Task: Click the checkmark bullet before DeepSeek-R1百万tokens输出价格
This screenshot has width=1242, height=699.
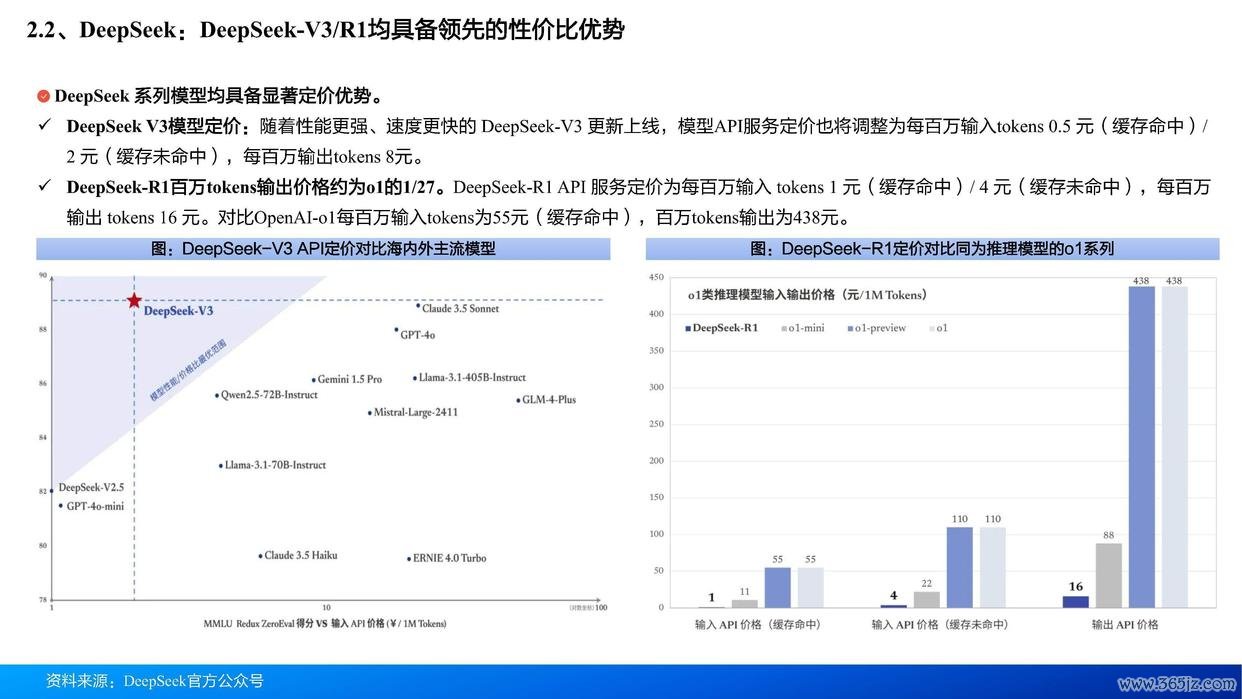Action: click(44, 187)
